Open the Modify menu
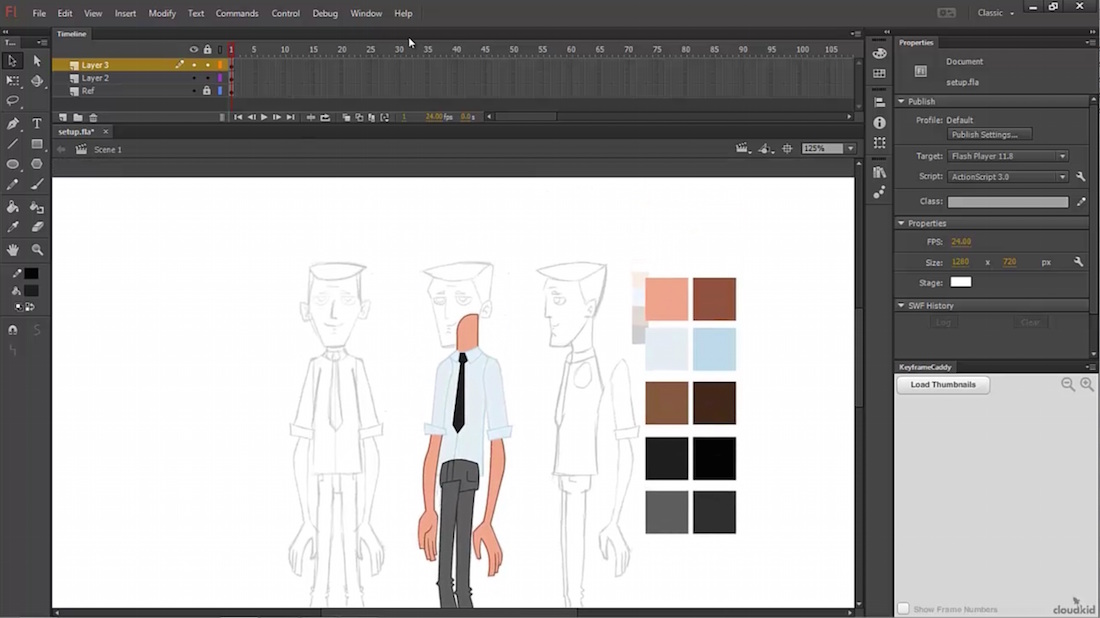 click(x=162, y=13)
